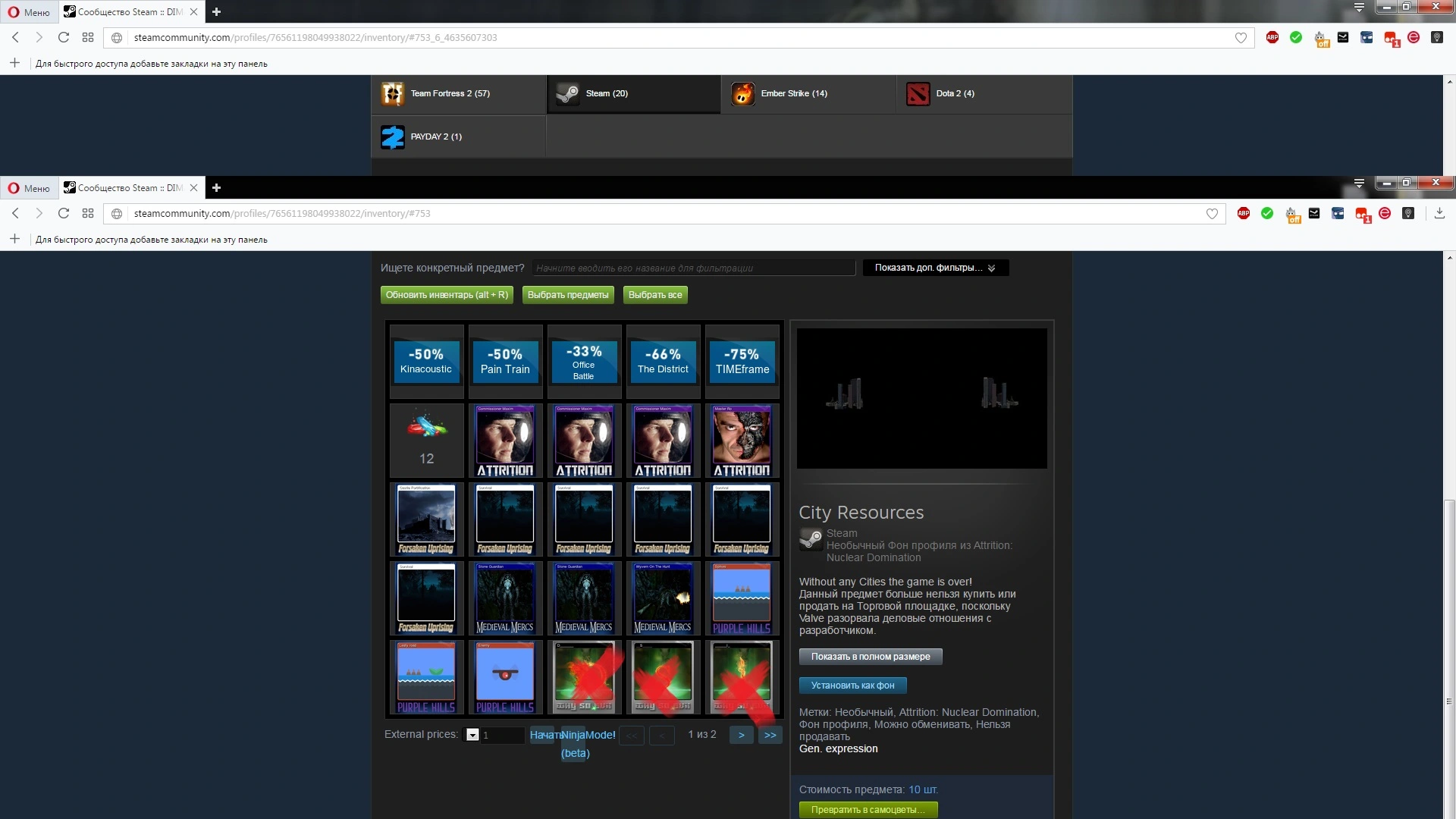1456x819 pixels.
Task: Open downloads icon in lower window toolbar
Action: point(1439,214)
